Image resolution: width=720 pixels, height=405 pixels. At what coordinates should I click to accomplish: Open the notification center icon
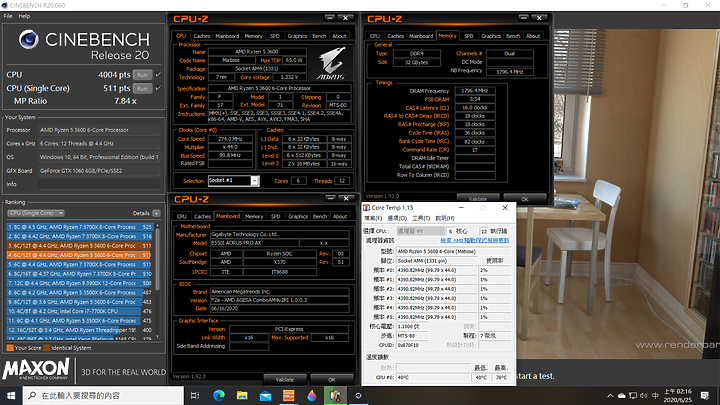[x=705, y=395]
